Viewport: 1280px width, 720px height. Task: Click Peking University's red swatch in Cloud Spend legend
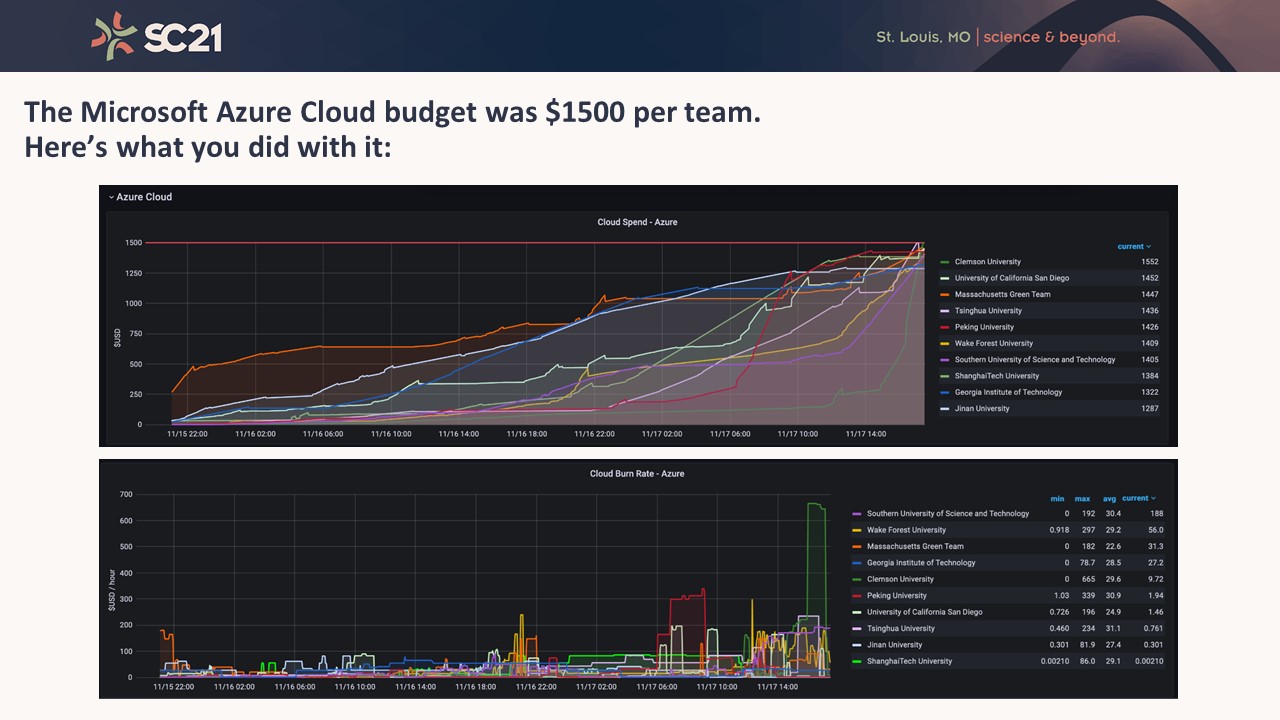click(945, 327)
